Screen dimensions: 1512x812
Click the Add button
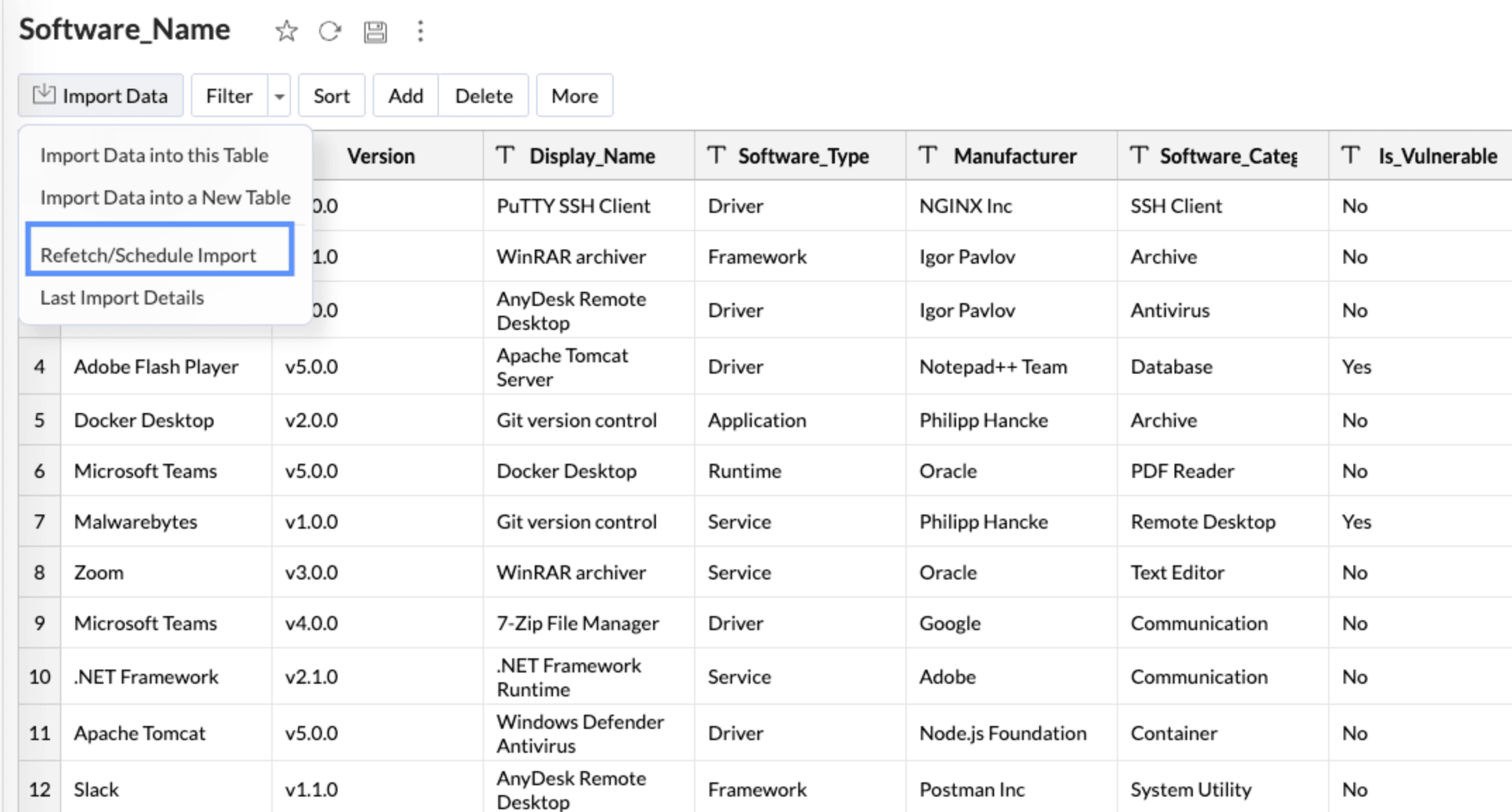(x=406, y=96)
